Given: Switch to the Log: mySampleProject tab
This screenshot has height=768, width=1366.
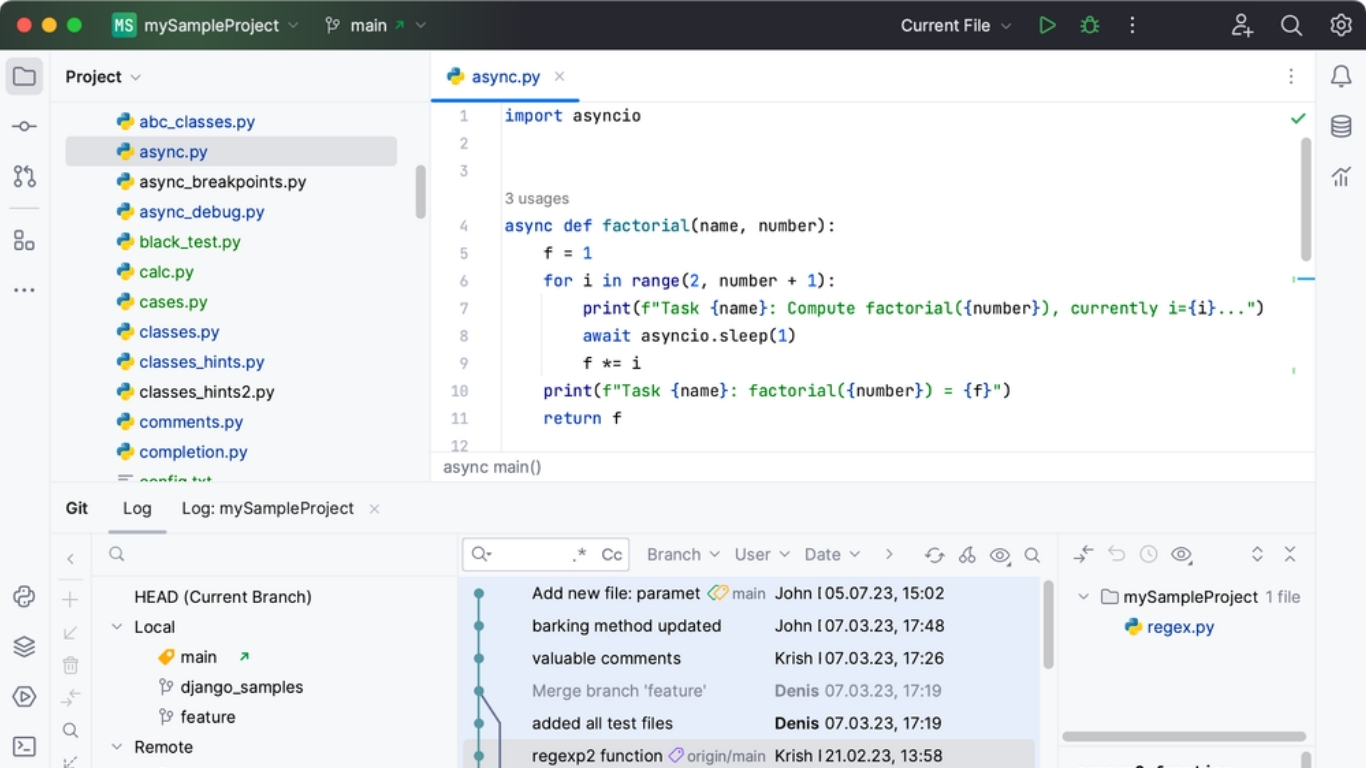Looking at the screenshot, I should (x=267, y=508).
